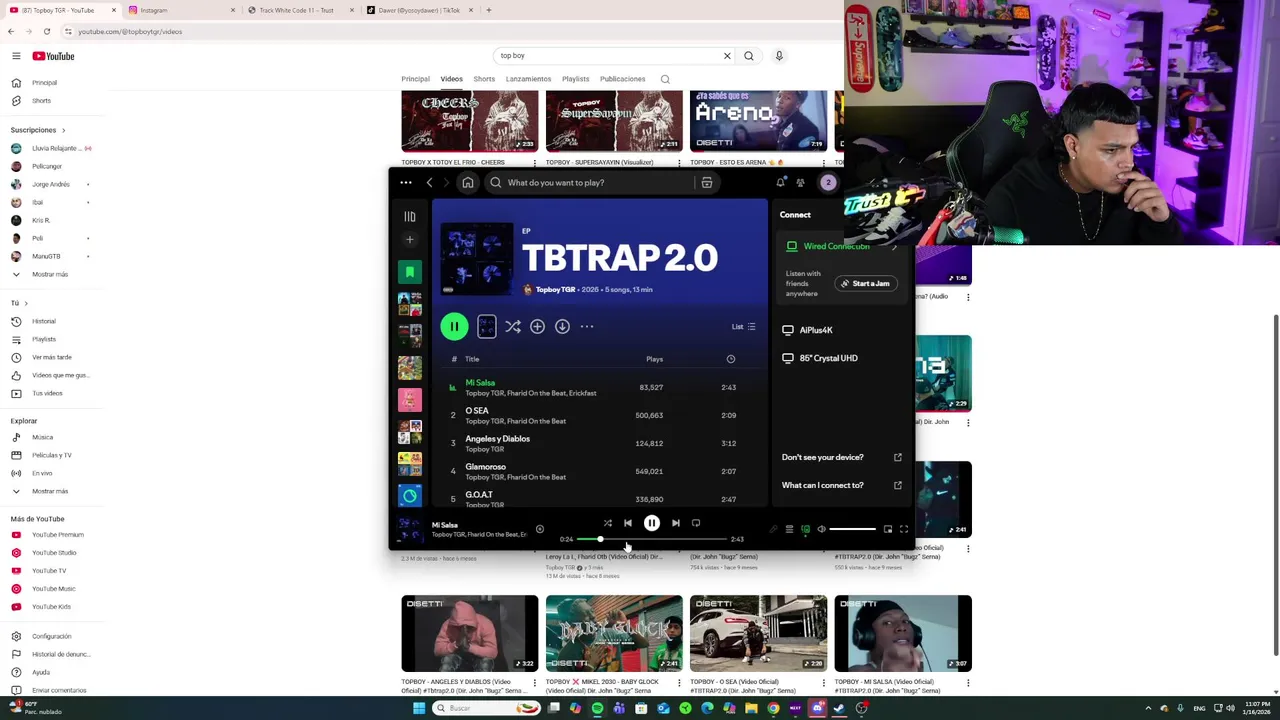Pause playback with green album play button
Viewport: 1280px width, 720px height.
454,326
